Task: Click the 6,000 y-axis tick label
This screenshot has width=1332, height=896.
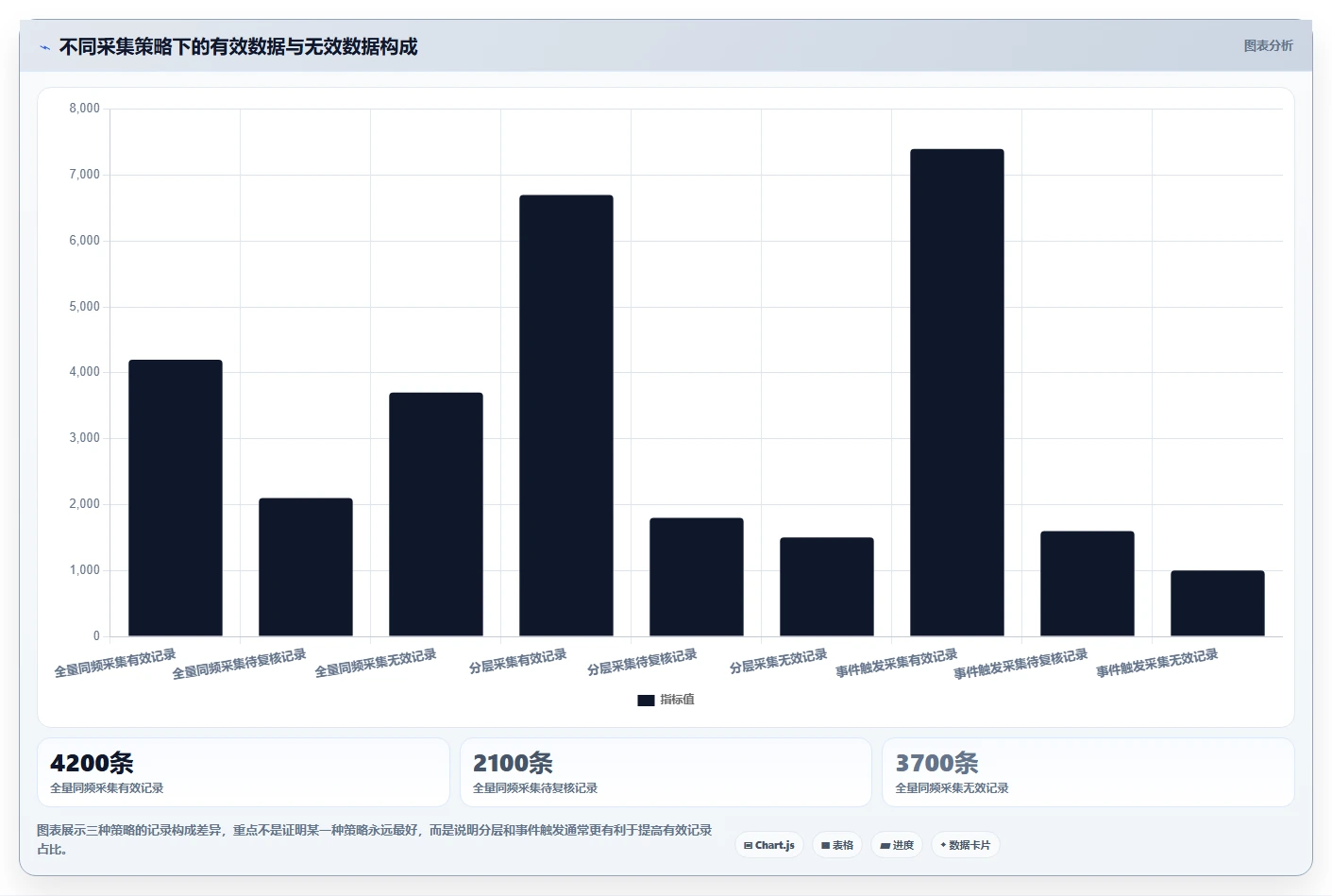Action: point(84,241)
